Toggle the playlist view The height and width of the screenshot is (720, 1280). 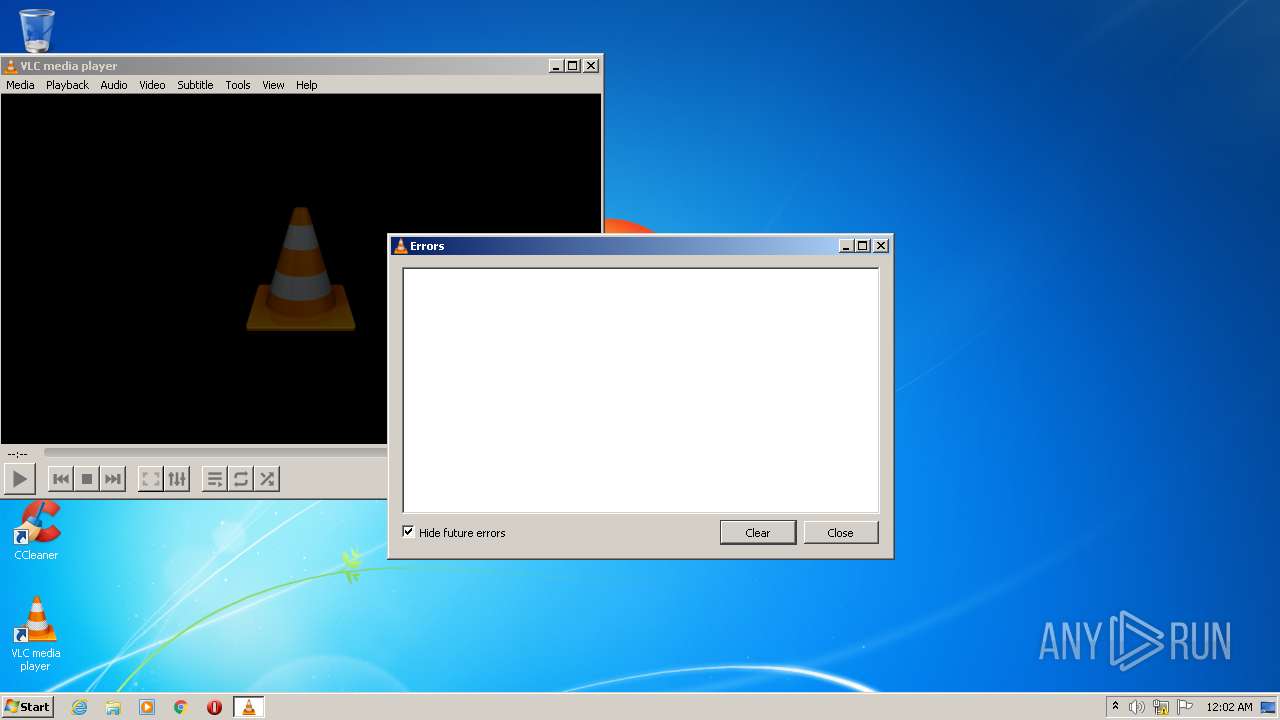tap(215, 479)
